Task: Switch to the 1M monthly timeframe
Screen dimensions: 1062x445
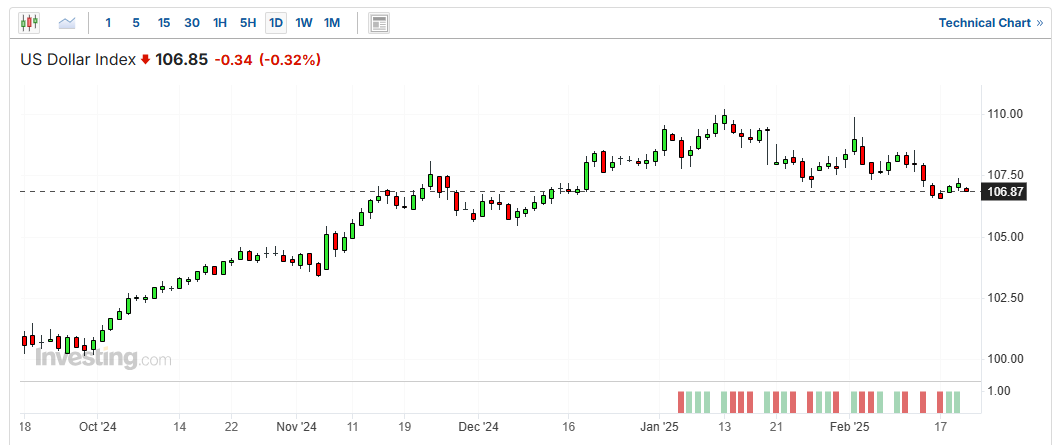Action: click(x=331, y=23)
